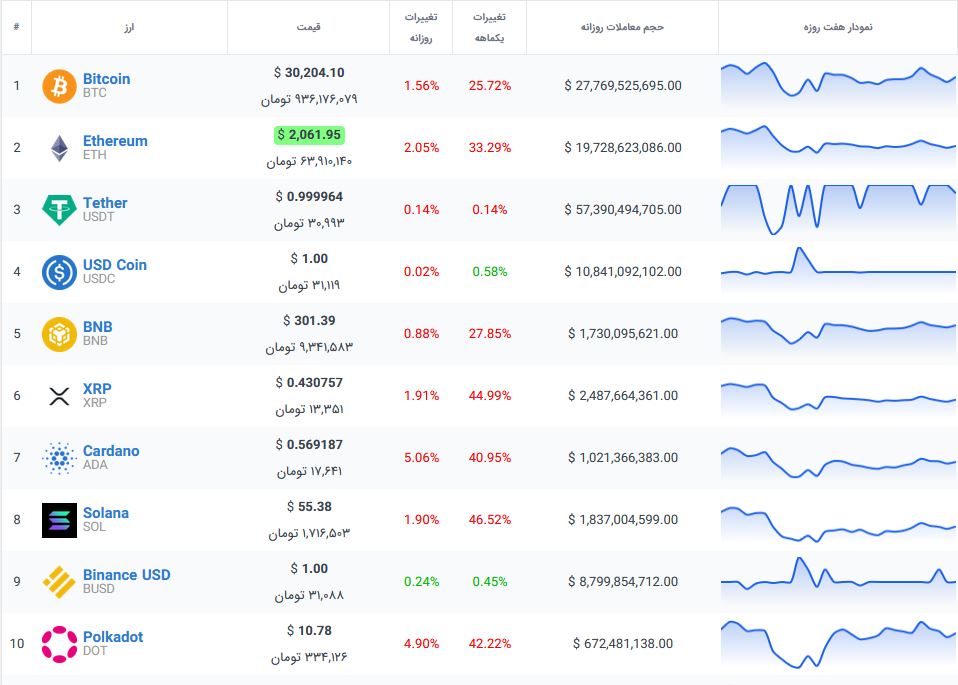Sort by حجم معاملات روزانه header
This screenshot has height=685, width=958.
(x=622, y=27)
